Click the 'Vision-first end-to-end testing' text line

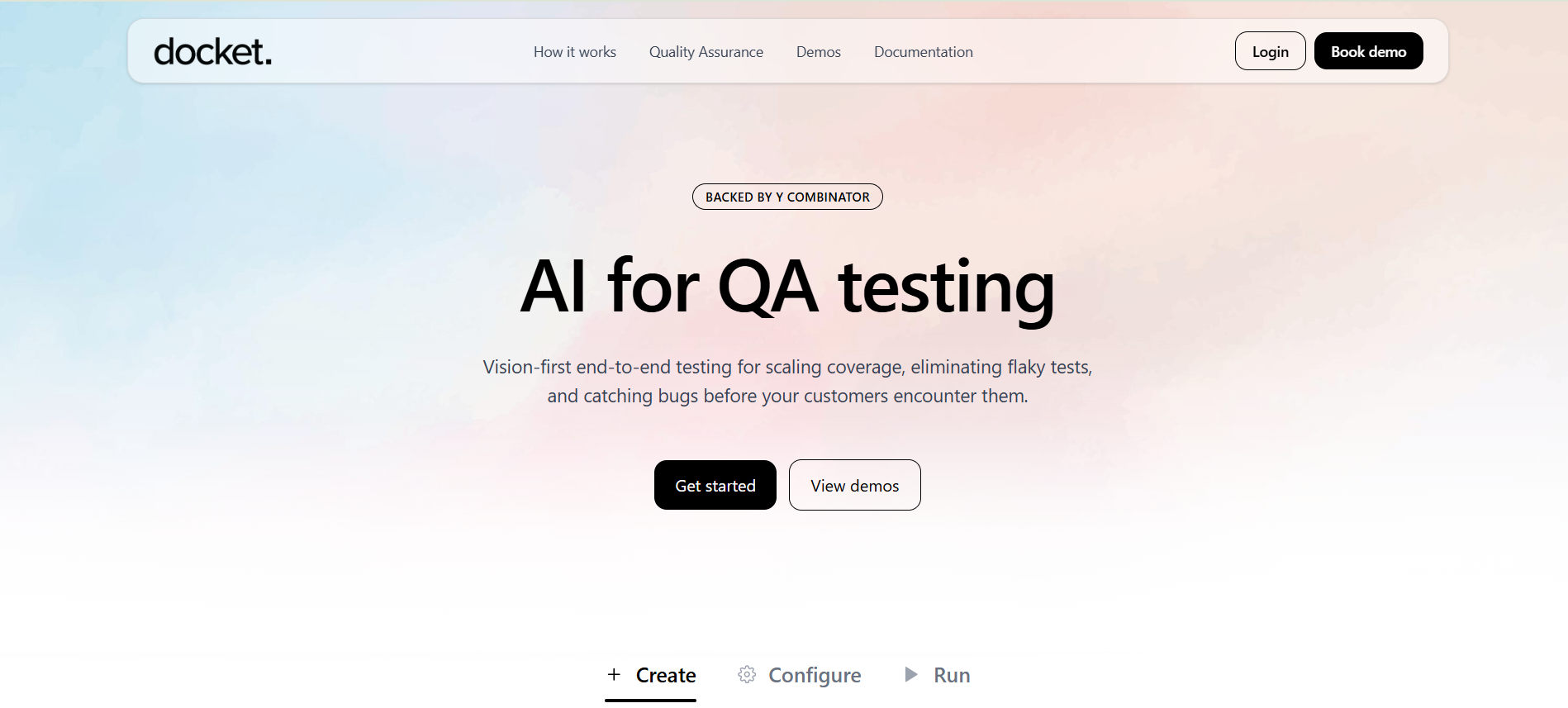click(x=787, y=367)
